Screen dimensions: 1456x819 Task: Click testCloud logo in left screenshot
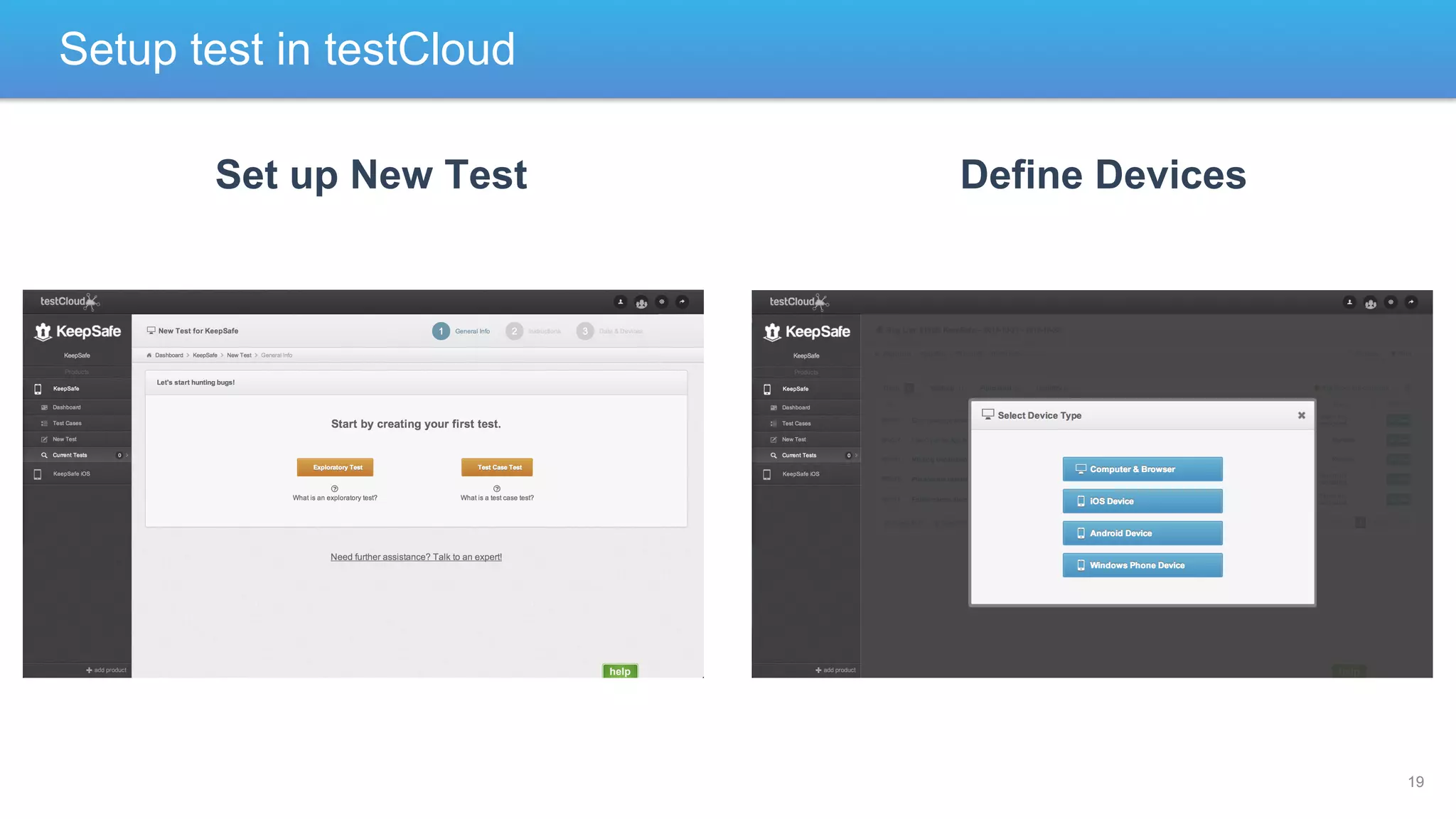[x=70, y=301]
